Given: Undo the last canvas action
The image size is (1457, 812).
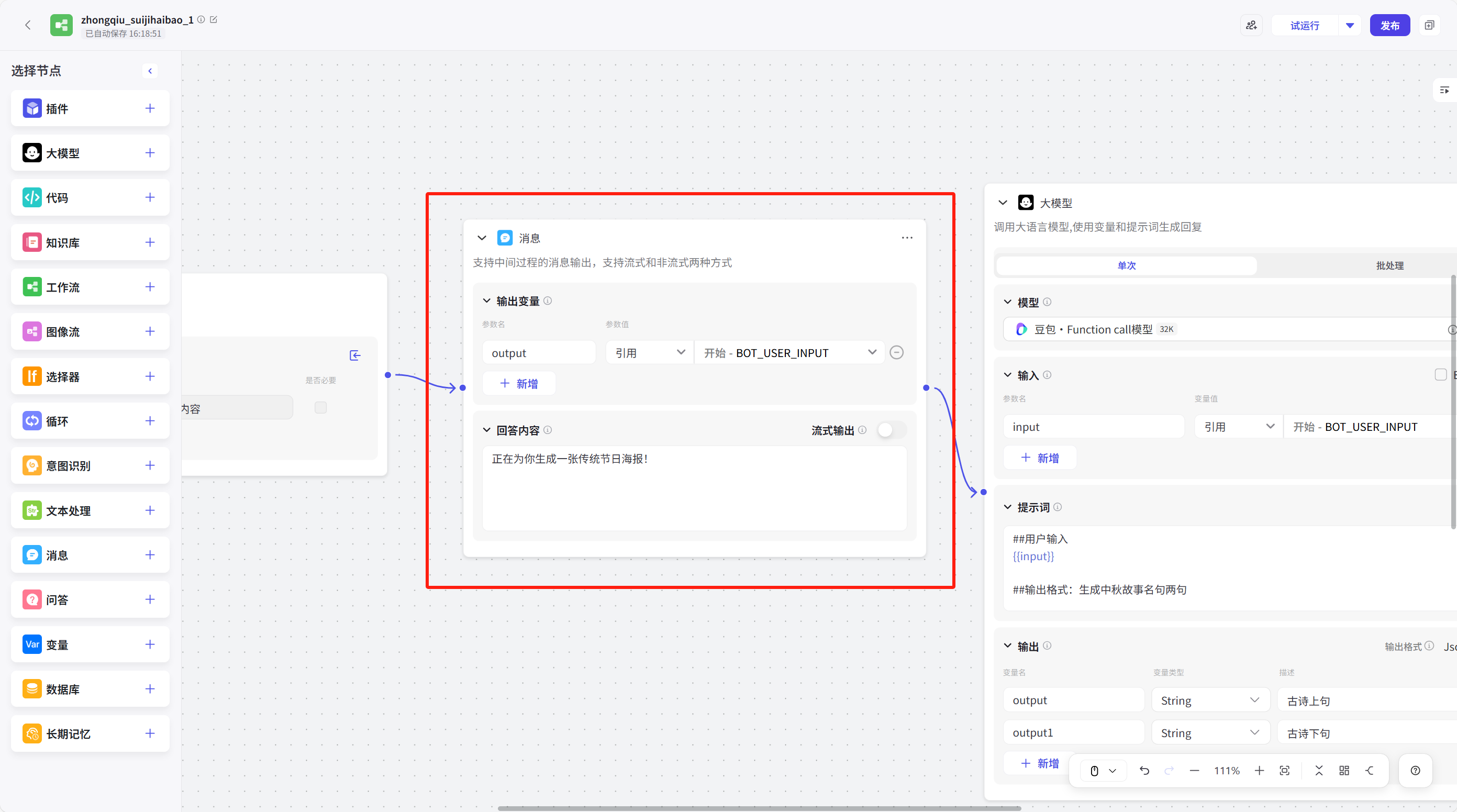Looking at the screenshot, I should [x=1144, y=771].
